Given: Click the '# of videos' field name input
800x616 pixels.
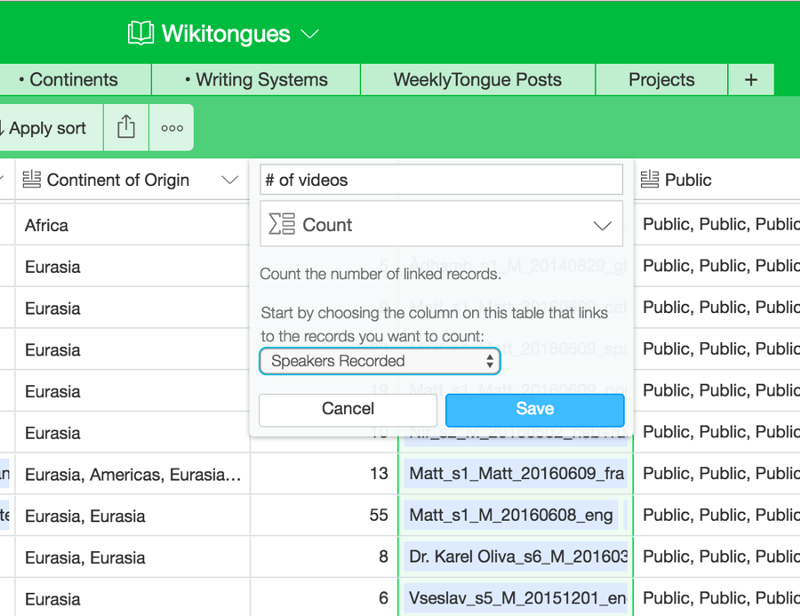Looking at the screenshot, I should (441, 180).
